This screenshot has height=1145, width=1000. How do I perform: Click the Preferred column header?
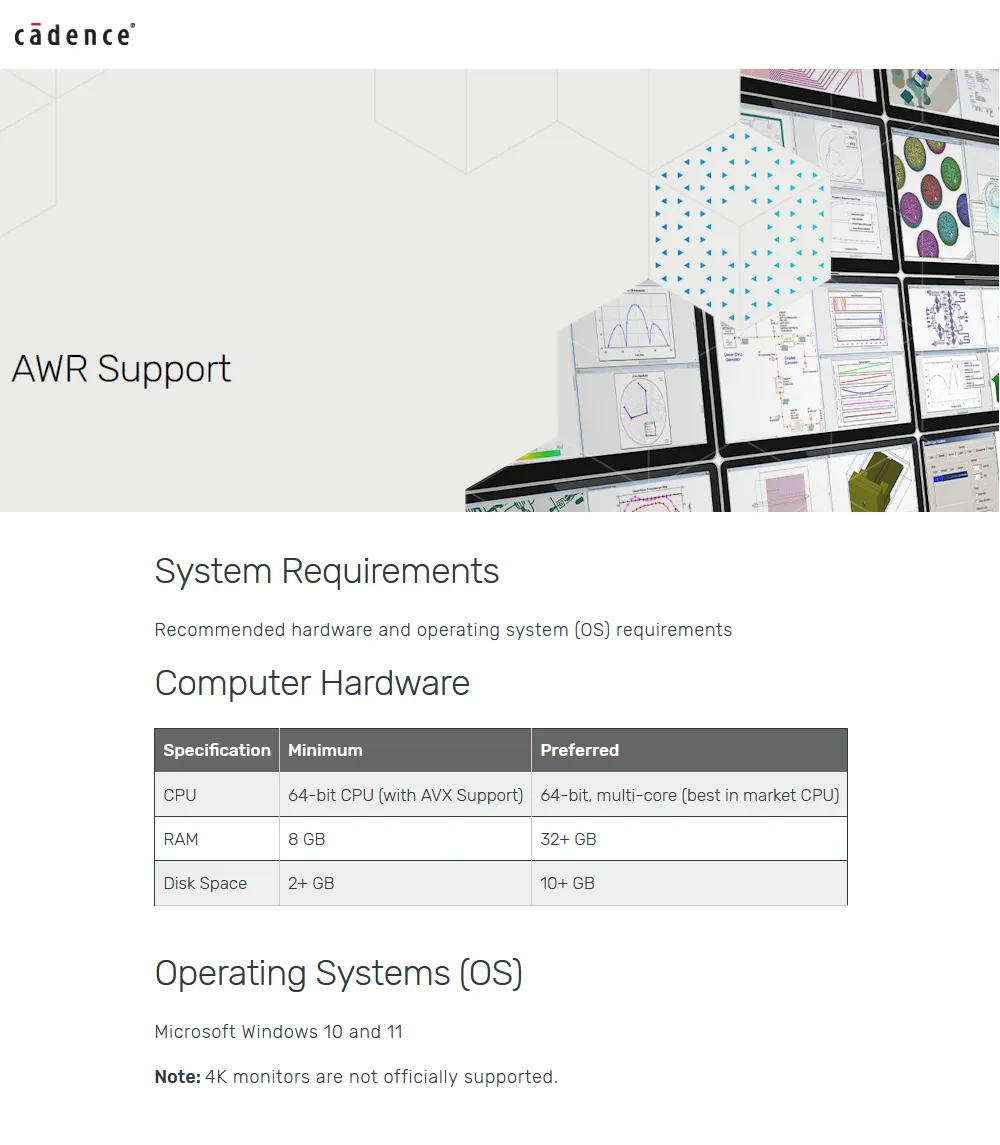(579, 750)
